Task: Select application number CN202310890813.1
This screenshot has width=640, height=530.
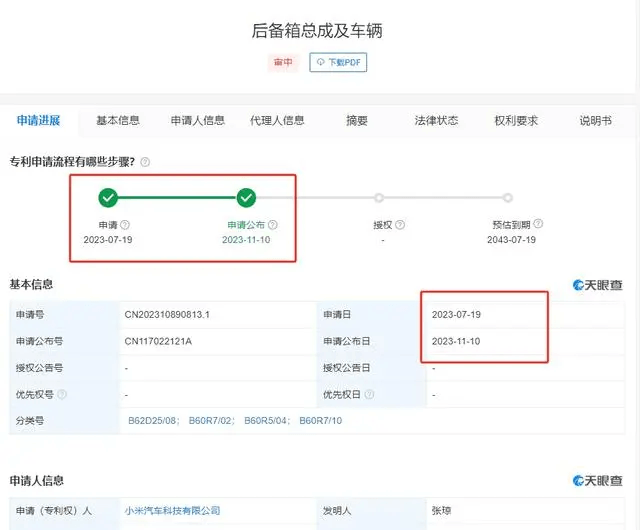Action: 167,314
